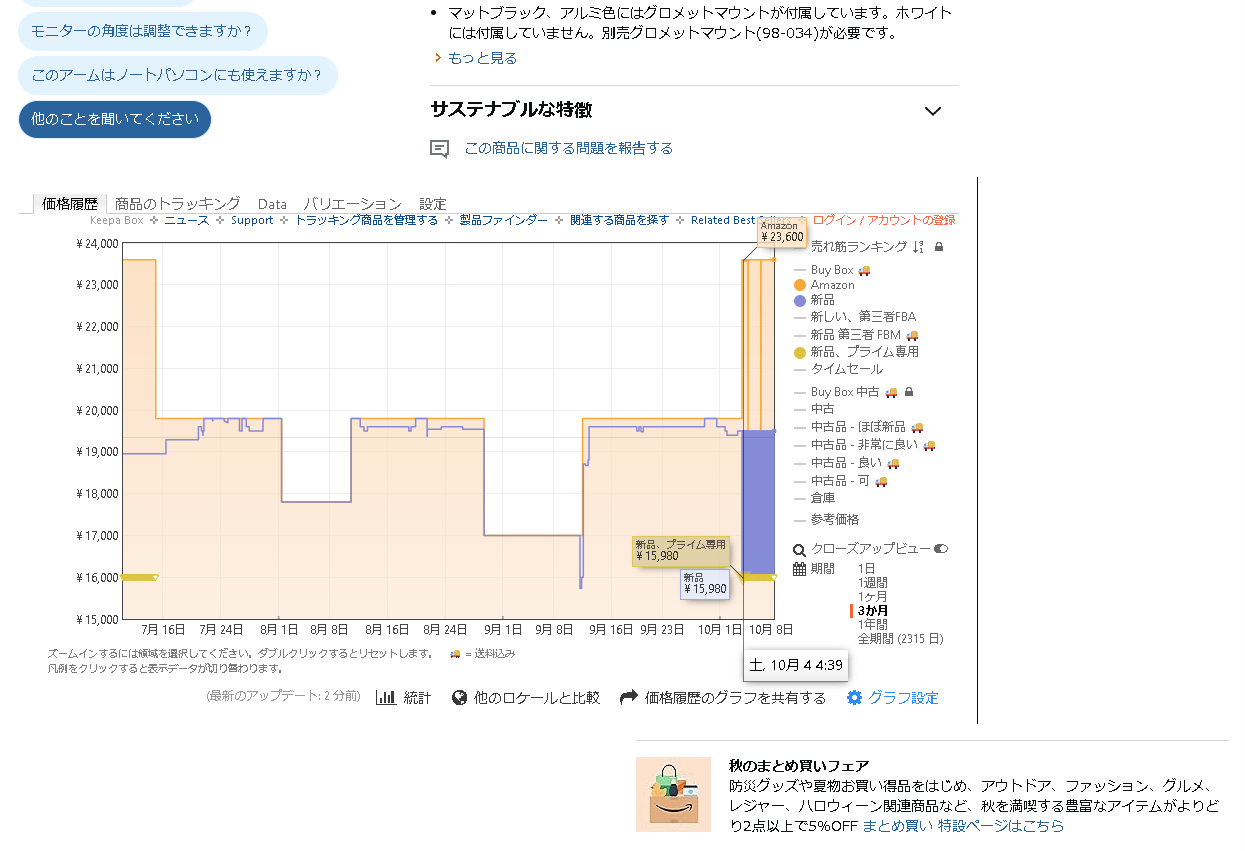Click the 秋のまとめ買いフェア promo thumbnail
Screen dimensions: 1245x851
point(673,794)
